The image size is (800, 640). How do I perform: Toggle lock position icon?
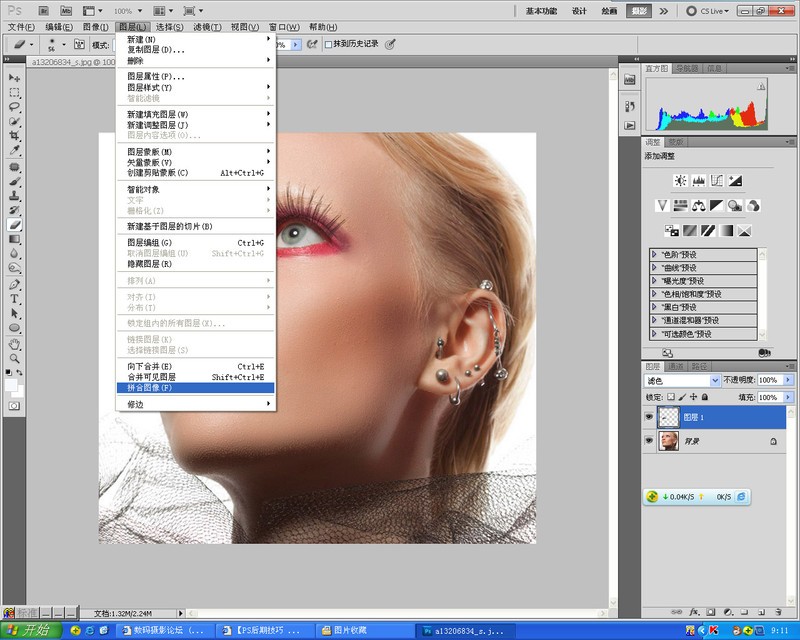(x=693, y=397)
